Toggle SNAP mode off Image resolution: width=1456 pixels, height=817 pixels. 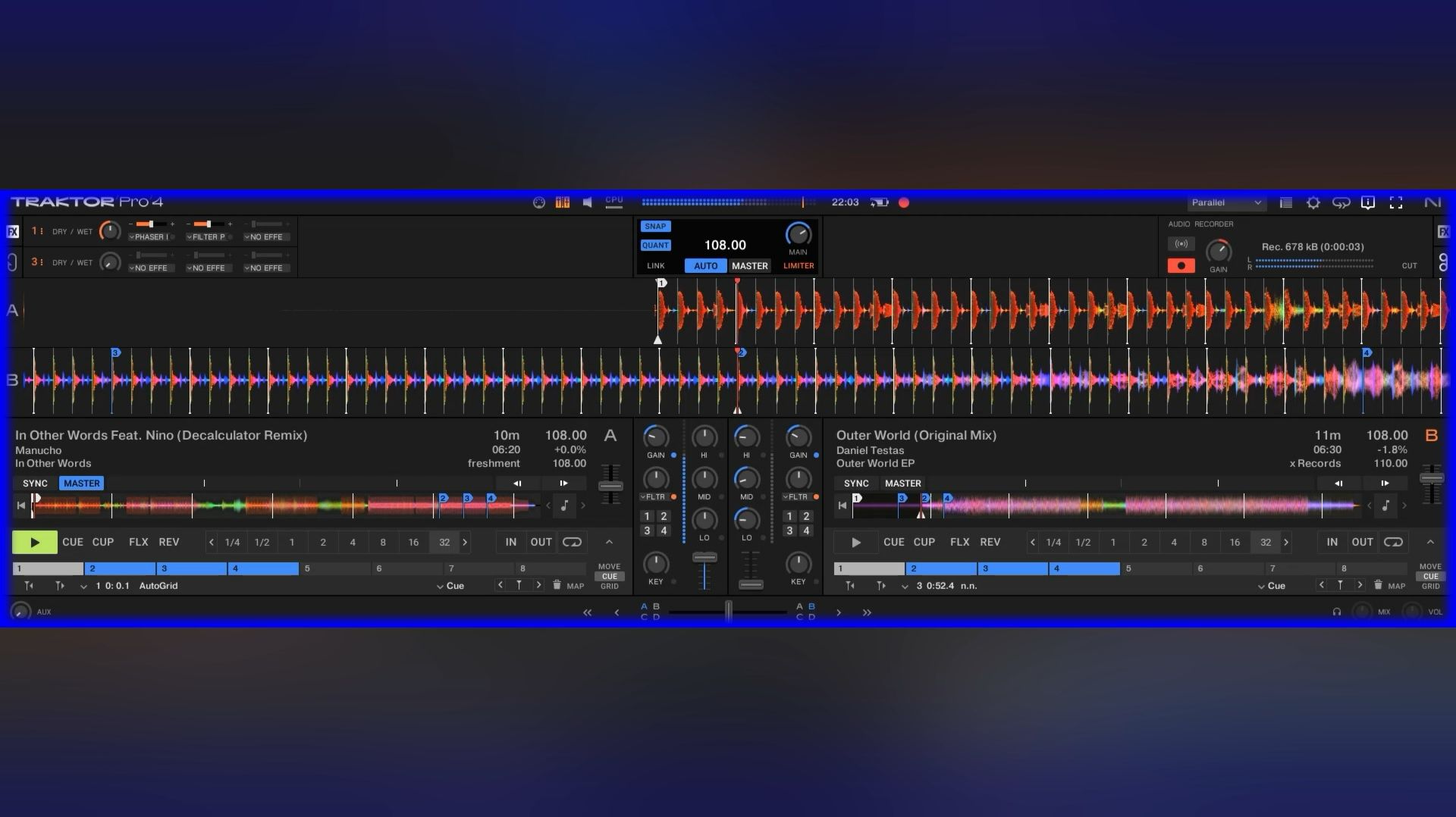click(655, 227)
